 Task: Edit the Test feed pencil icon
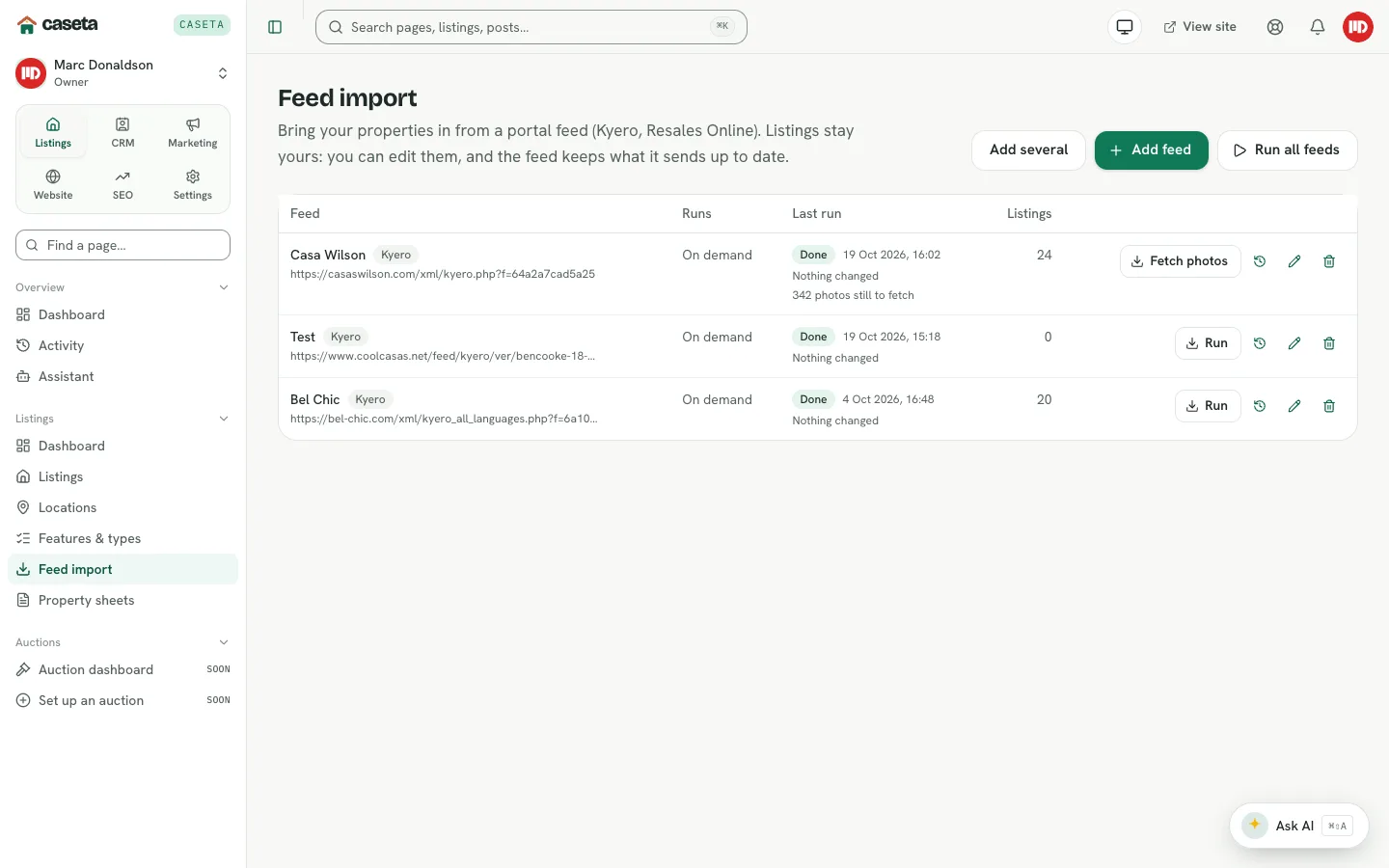tap(1294, 343)
